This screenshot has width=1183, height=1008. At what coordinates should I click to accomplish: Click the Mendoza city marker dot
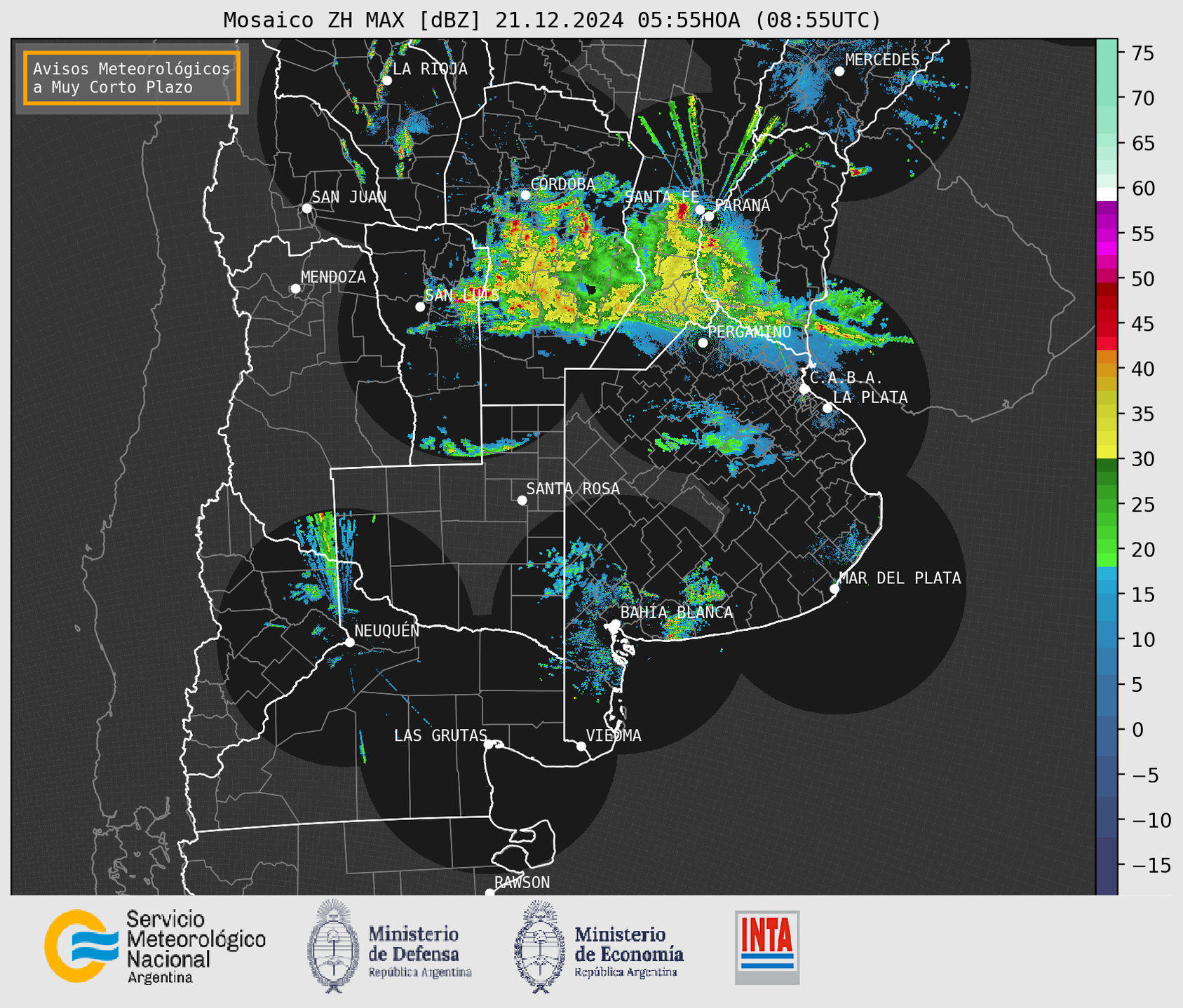click(295, 289)
